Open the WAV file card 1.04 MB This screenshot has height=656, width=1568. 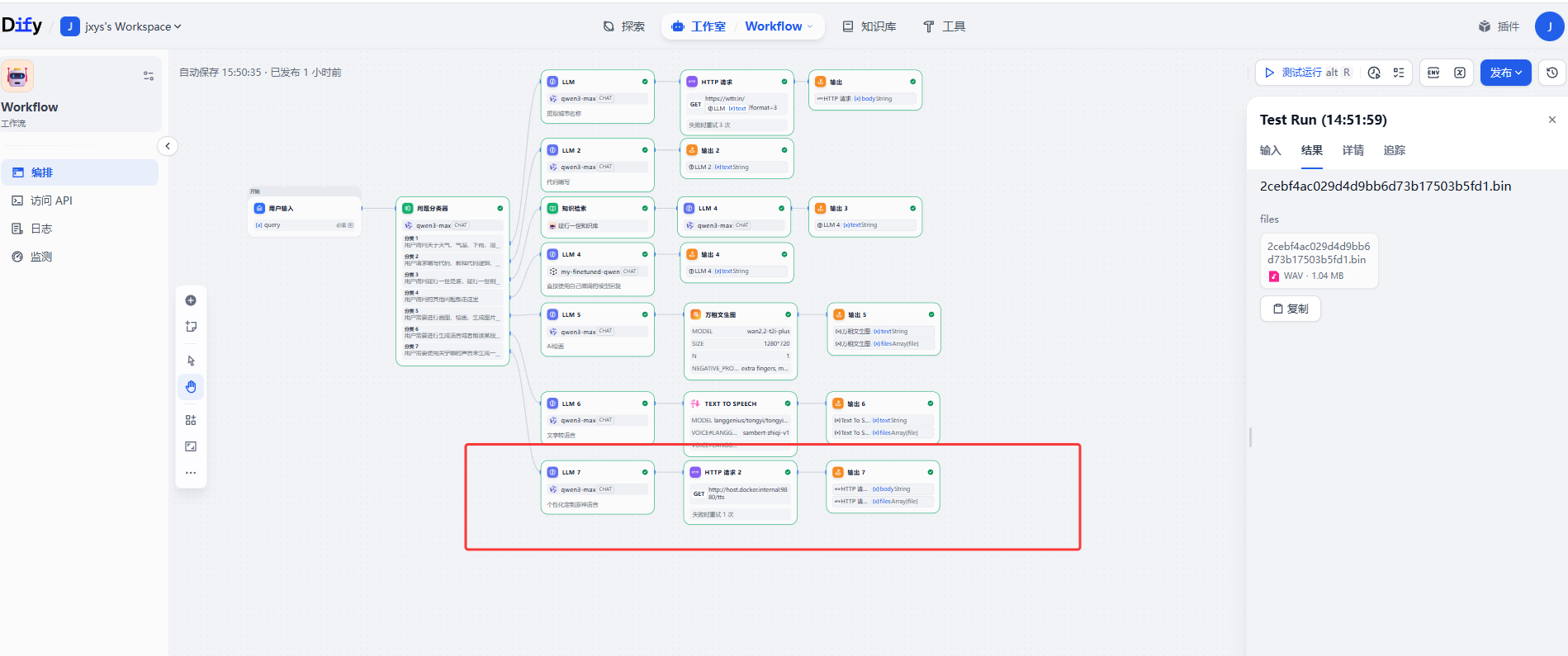pyautogui.click(x=1319, y=261)
